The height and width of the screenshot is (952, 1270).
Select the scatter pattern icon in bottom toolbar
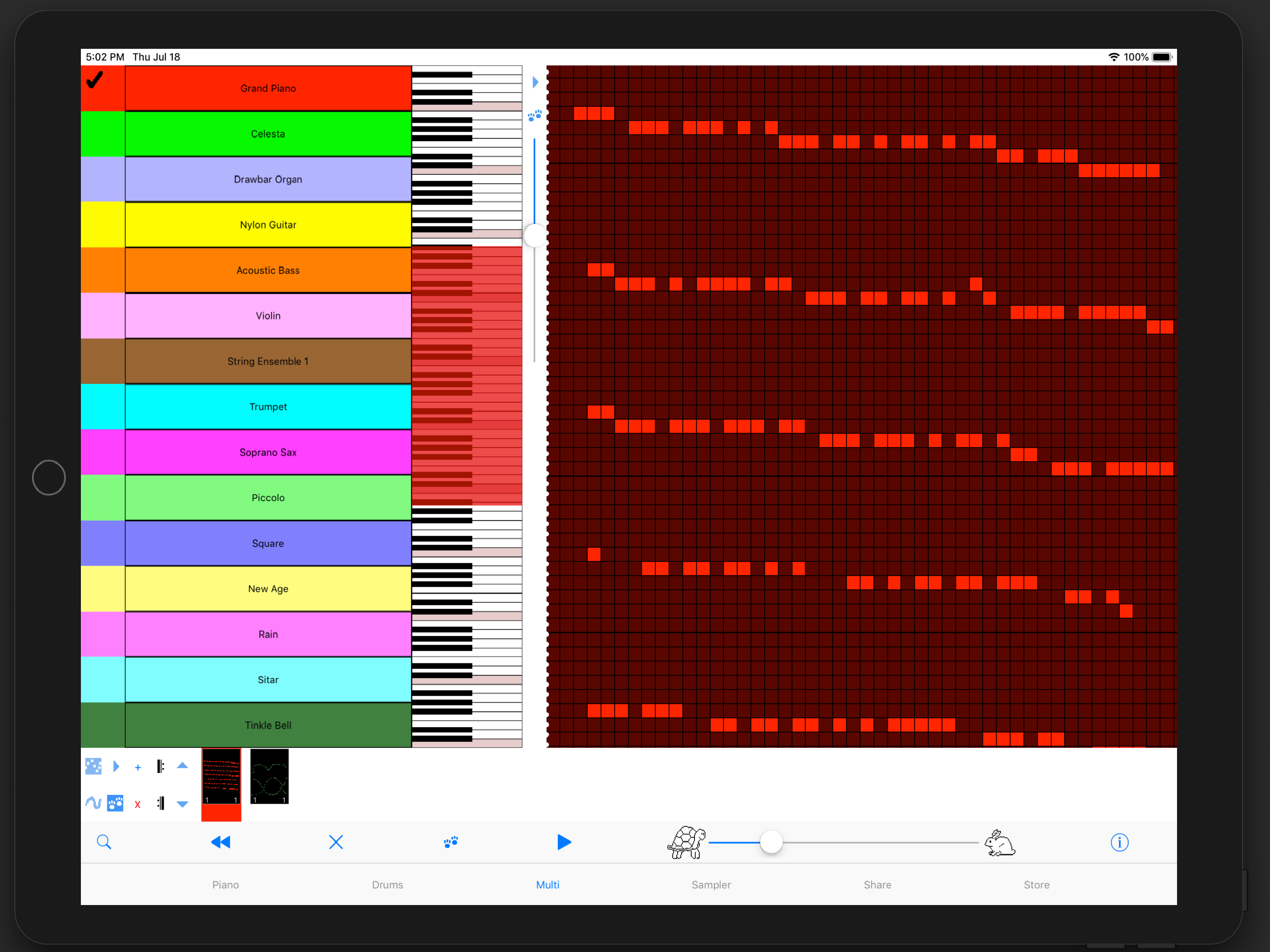tap(93, 766)
